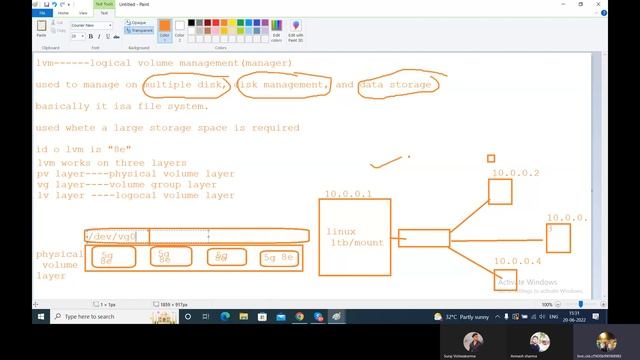This screenshot has width=640, height=360.
Task: Pick the red color swatch
Action: point(216,22)
